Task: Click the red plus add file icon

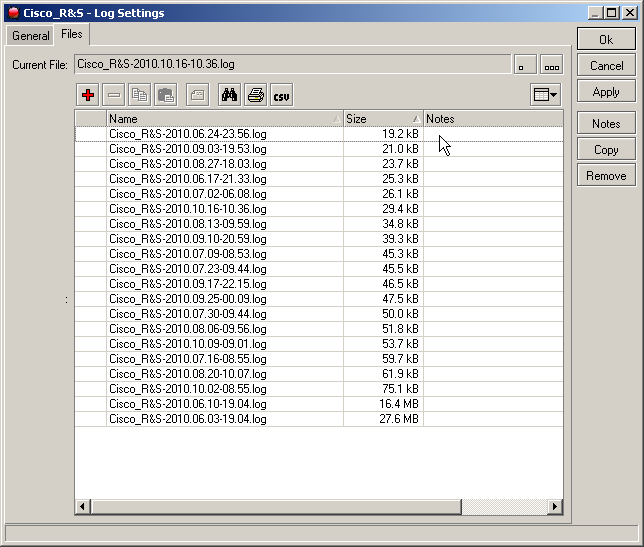Action: tap(87, 95)
